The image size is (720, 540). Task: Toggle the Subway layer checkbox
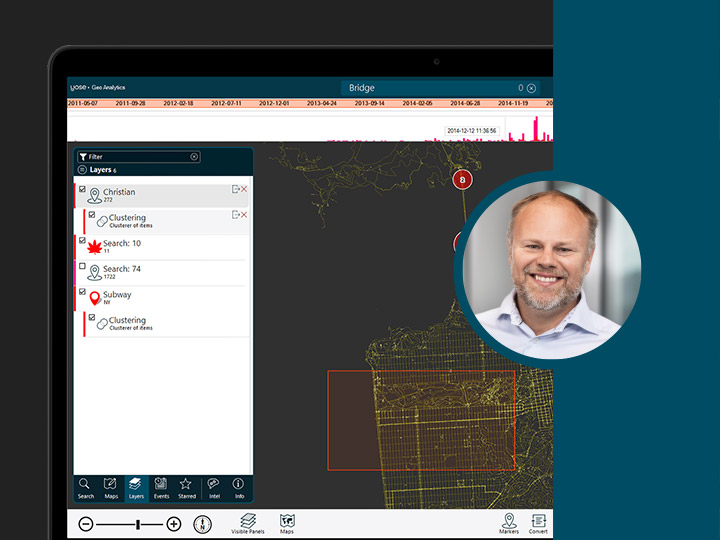click(82, 292)
